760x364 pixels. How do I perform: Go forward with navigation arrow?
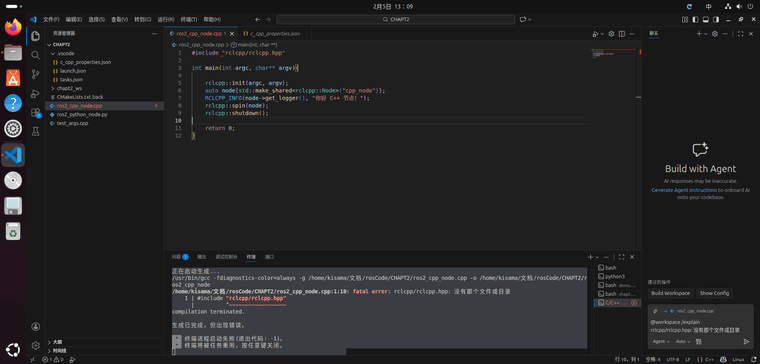pyautogui.click(x=268, y=19)
